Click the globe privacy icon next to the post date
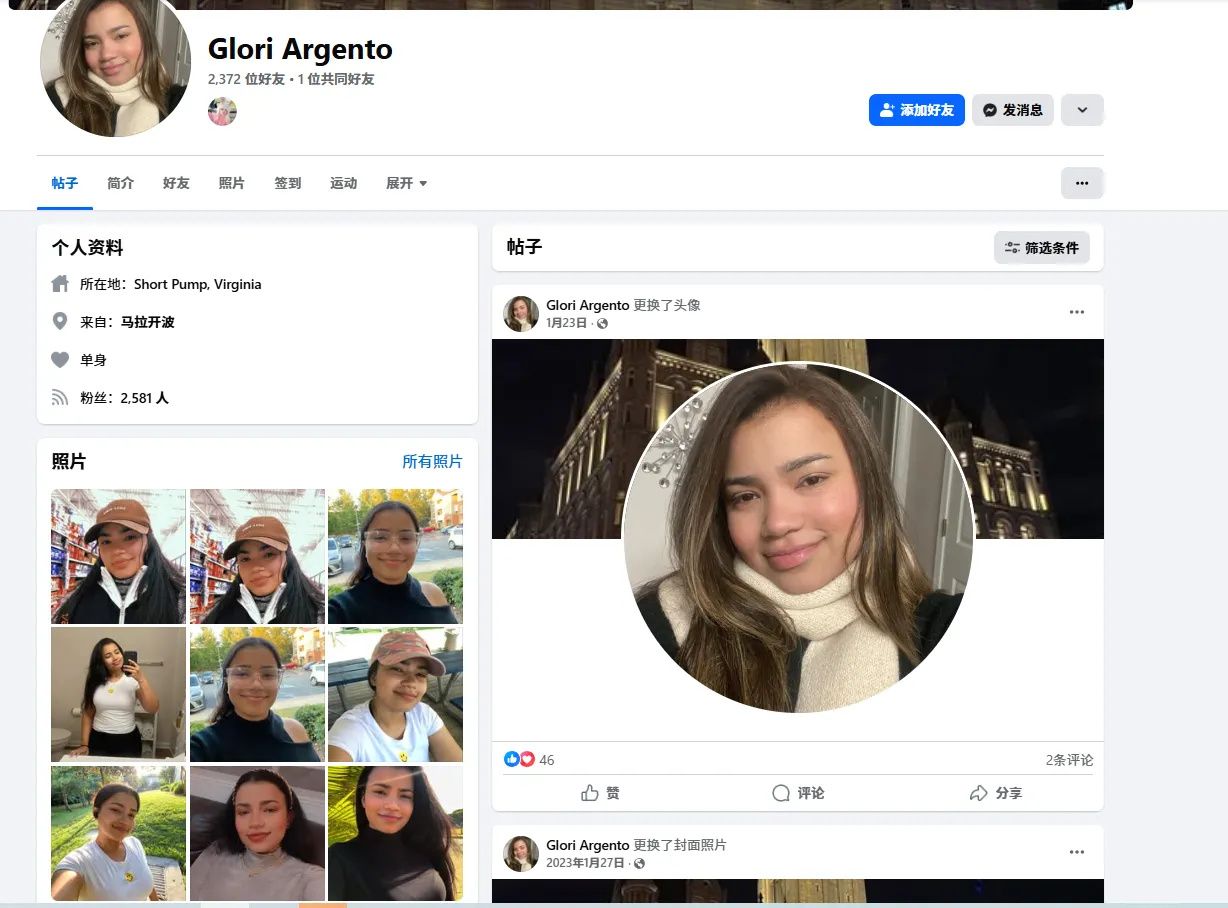The height and width of the screenshot is (908, 1228). [604, 323]
